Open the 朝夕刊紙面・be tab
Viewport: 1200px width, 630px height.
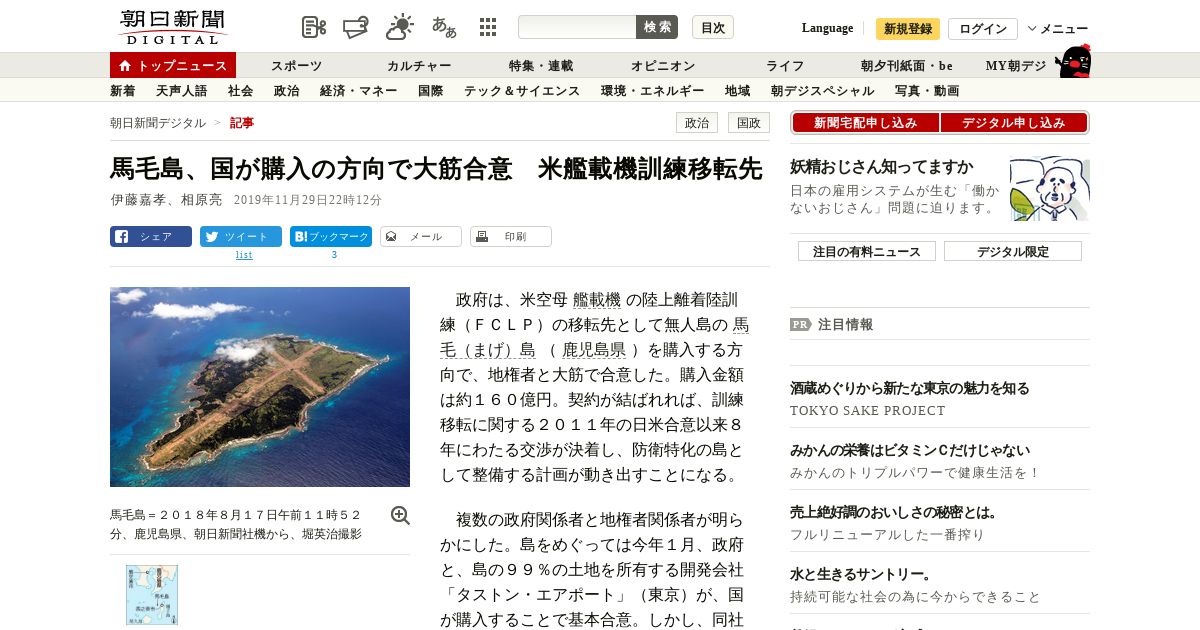[907, 66]
